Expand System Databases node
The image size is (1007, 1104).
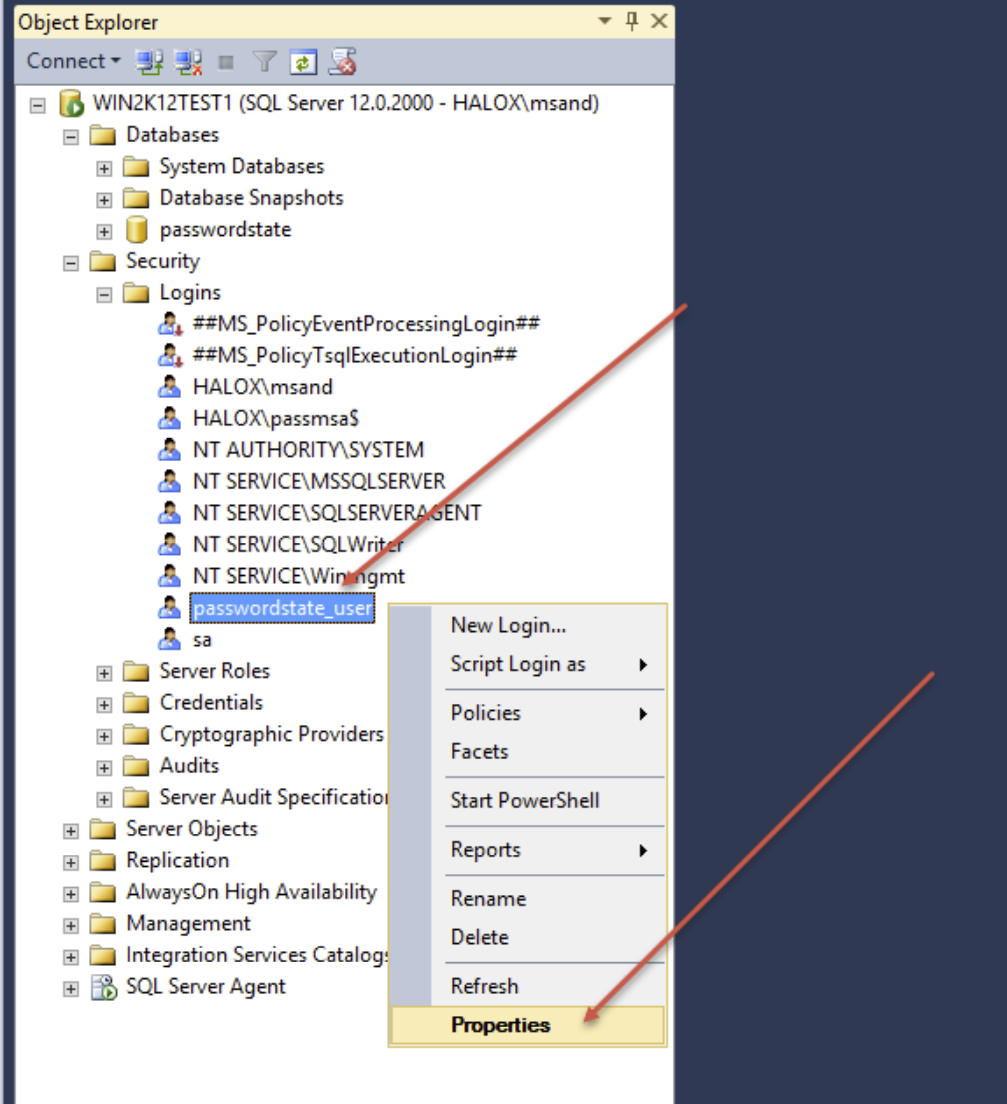pyautogui.click(x=104, y=168)
